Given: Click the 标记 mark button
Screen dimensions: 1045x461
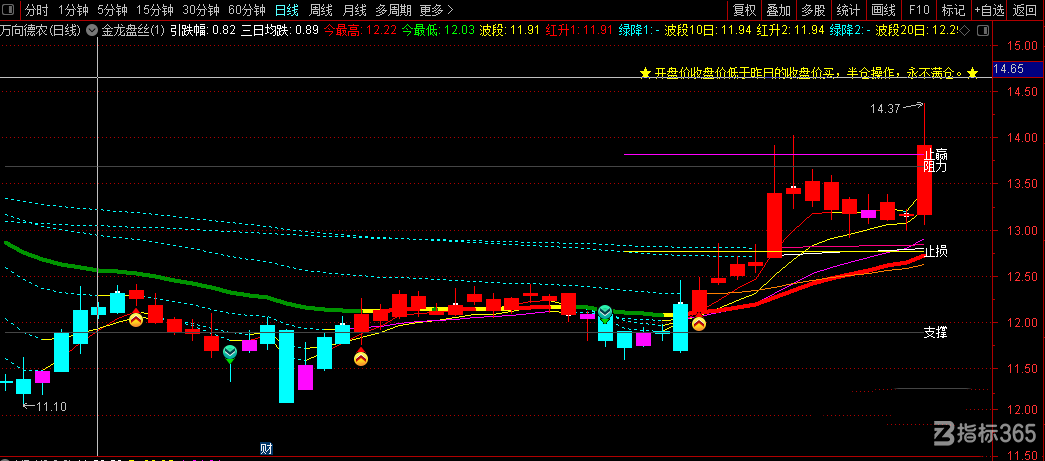Looking at the screenshot, I should pos(953,10).
